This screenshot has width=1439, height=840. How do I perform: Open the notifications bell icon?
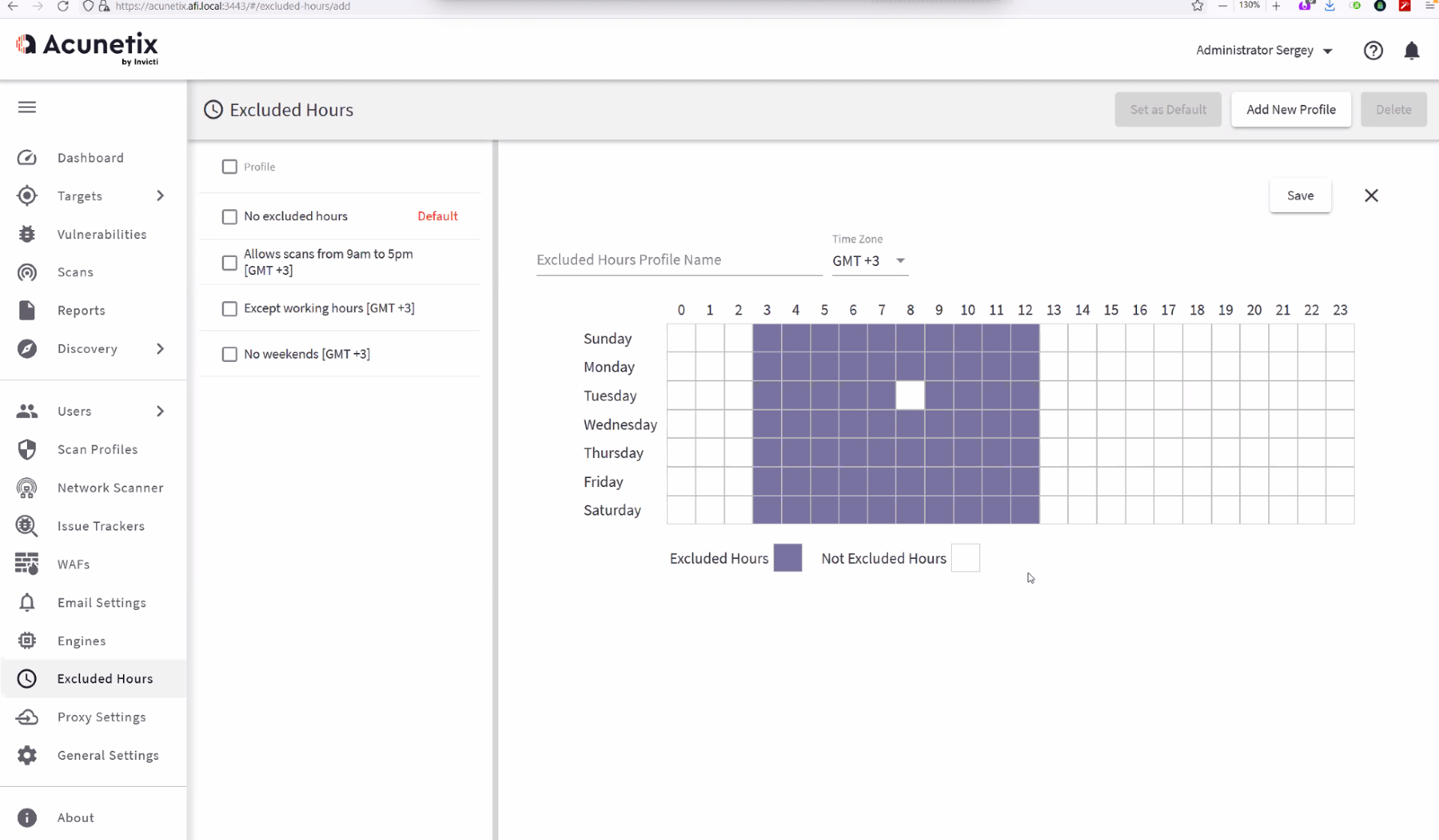[x=1411, y=50]
